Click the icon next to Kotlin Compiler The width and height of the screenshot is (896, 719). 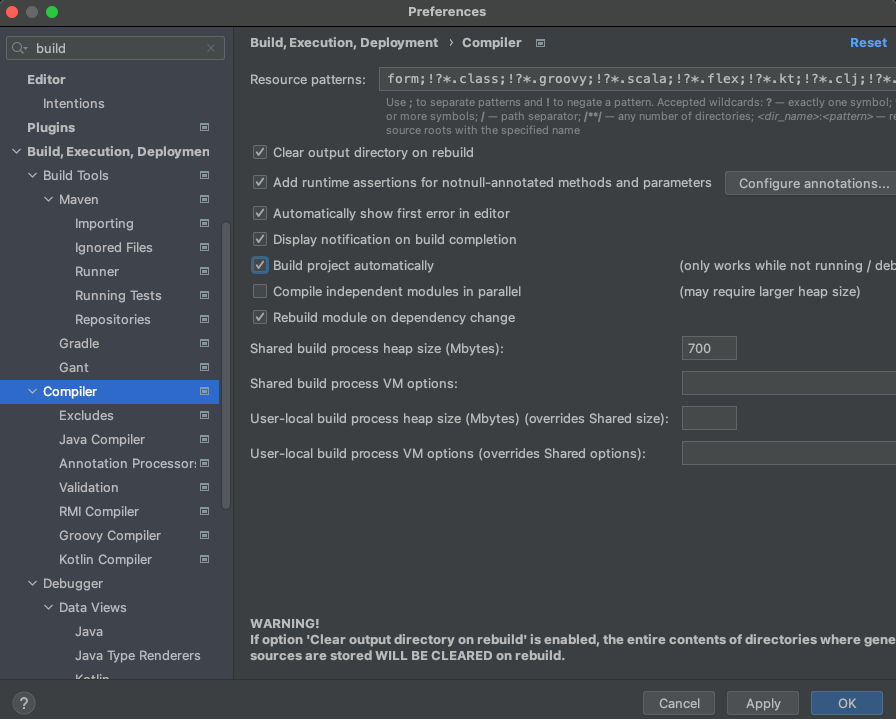[204, 559]
